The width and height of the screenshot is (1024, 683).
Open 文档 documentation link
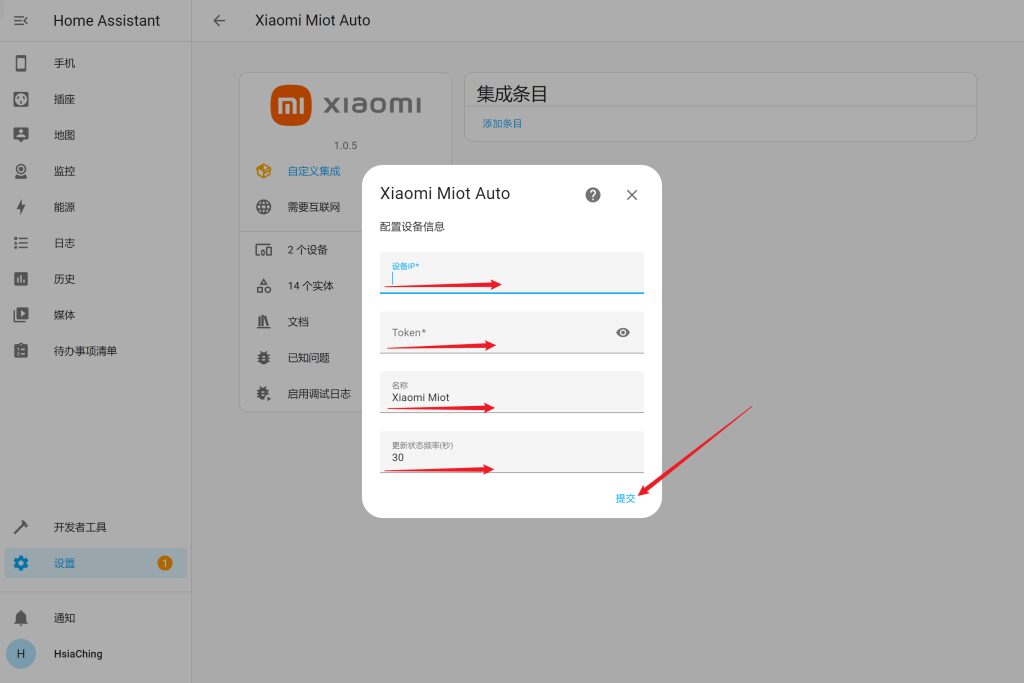pos(298,322)
